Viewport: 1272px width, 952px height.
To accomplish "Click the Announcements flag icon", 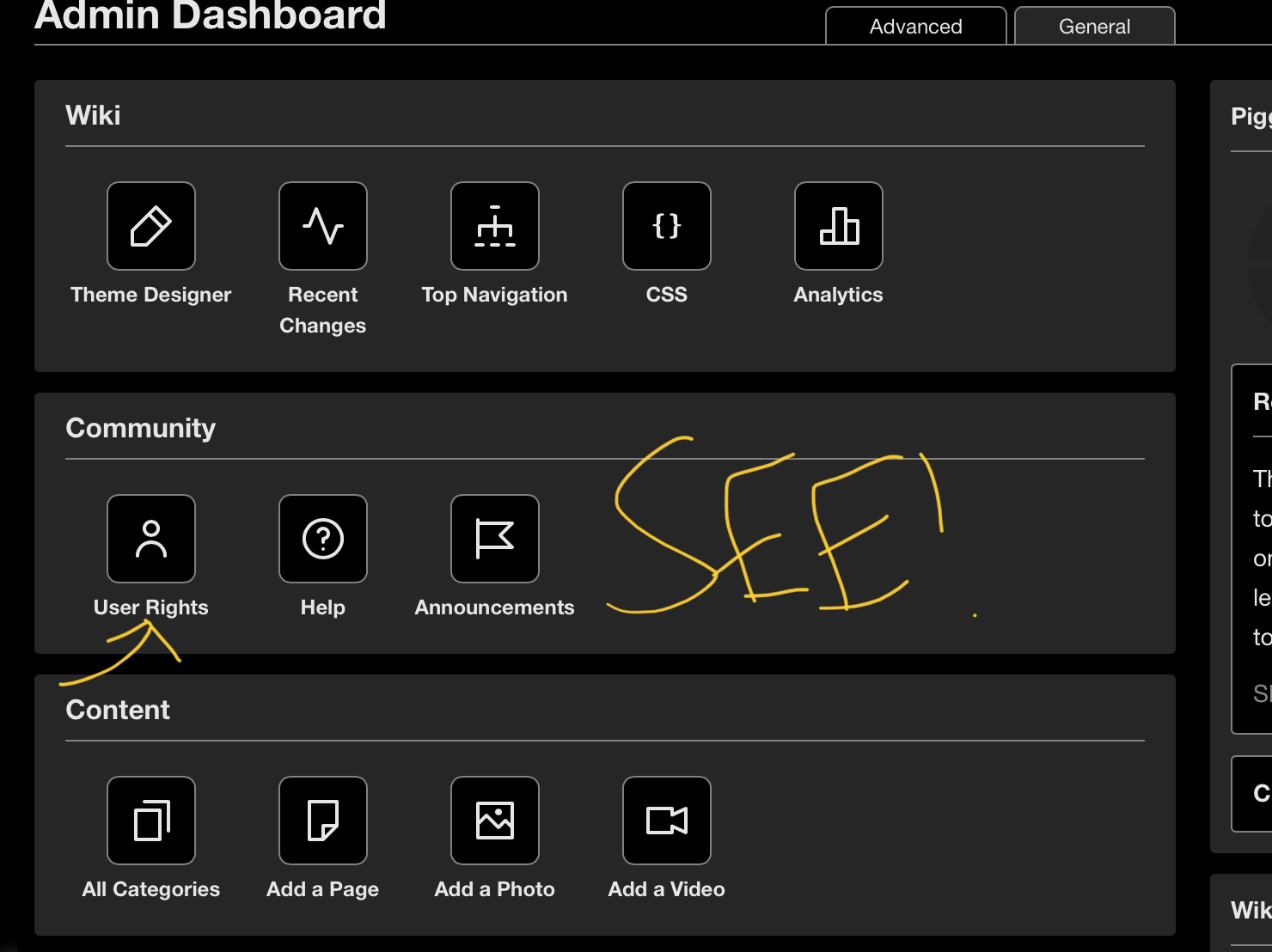I will pos(495,539).
